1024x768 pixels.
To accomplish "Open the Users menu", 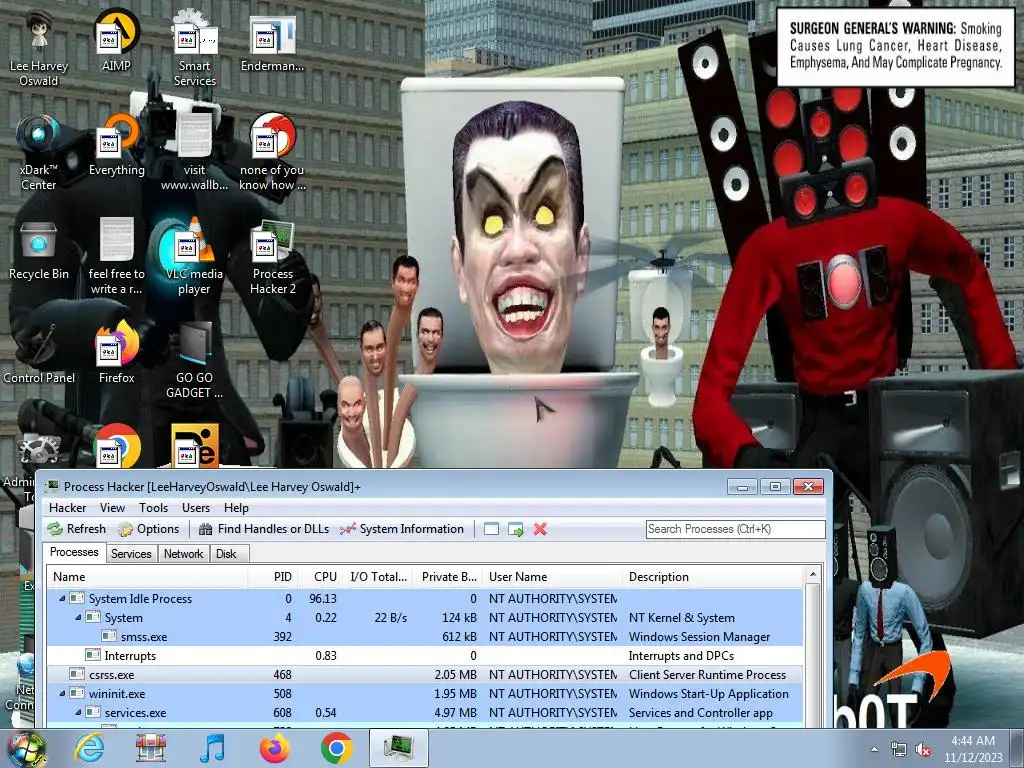I will tap(196, 507).
